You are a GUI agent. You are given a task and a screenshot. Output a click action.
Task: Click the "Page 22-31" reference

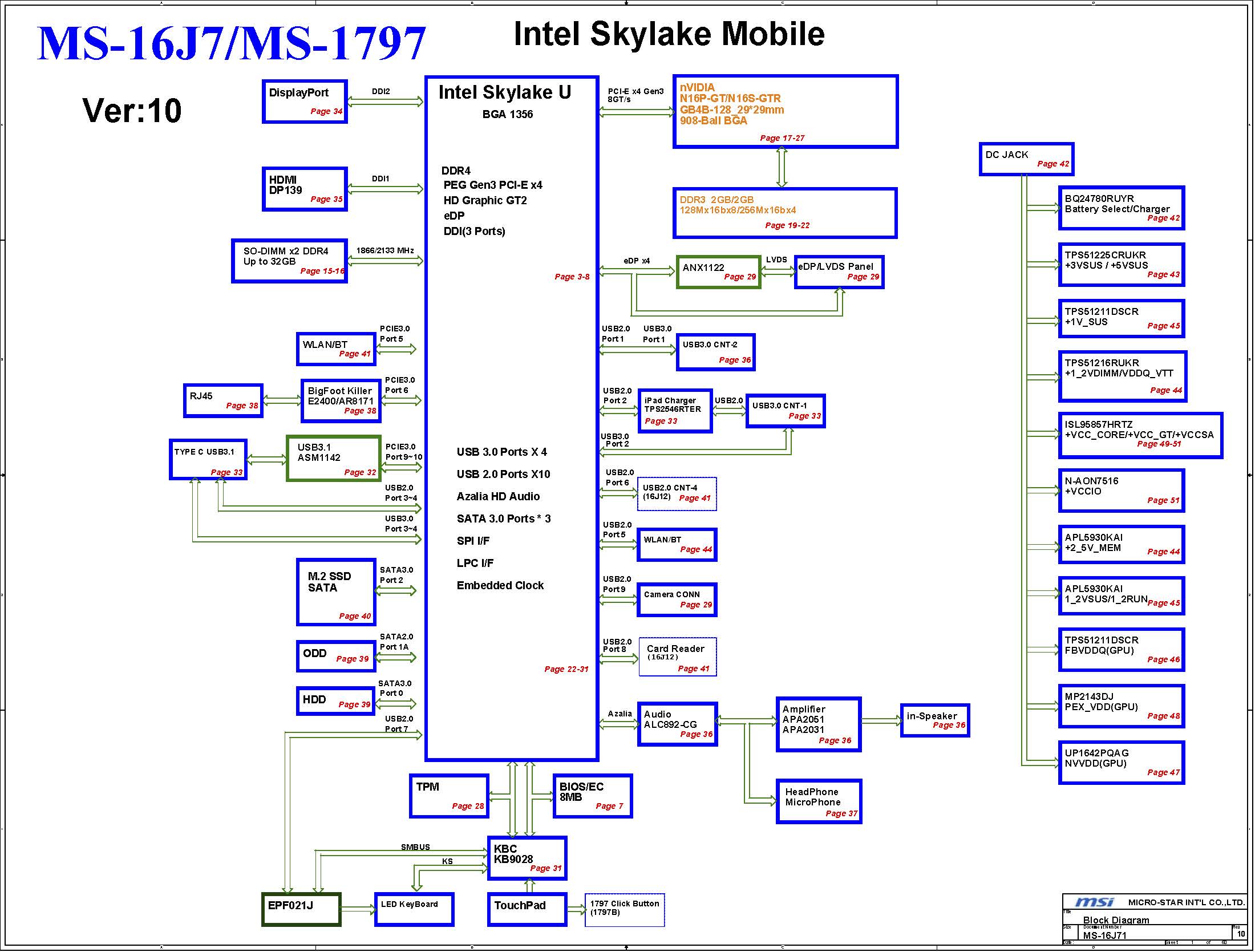pyautogui.click(x=566, y=669)
